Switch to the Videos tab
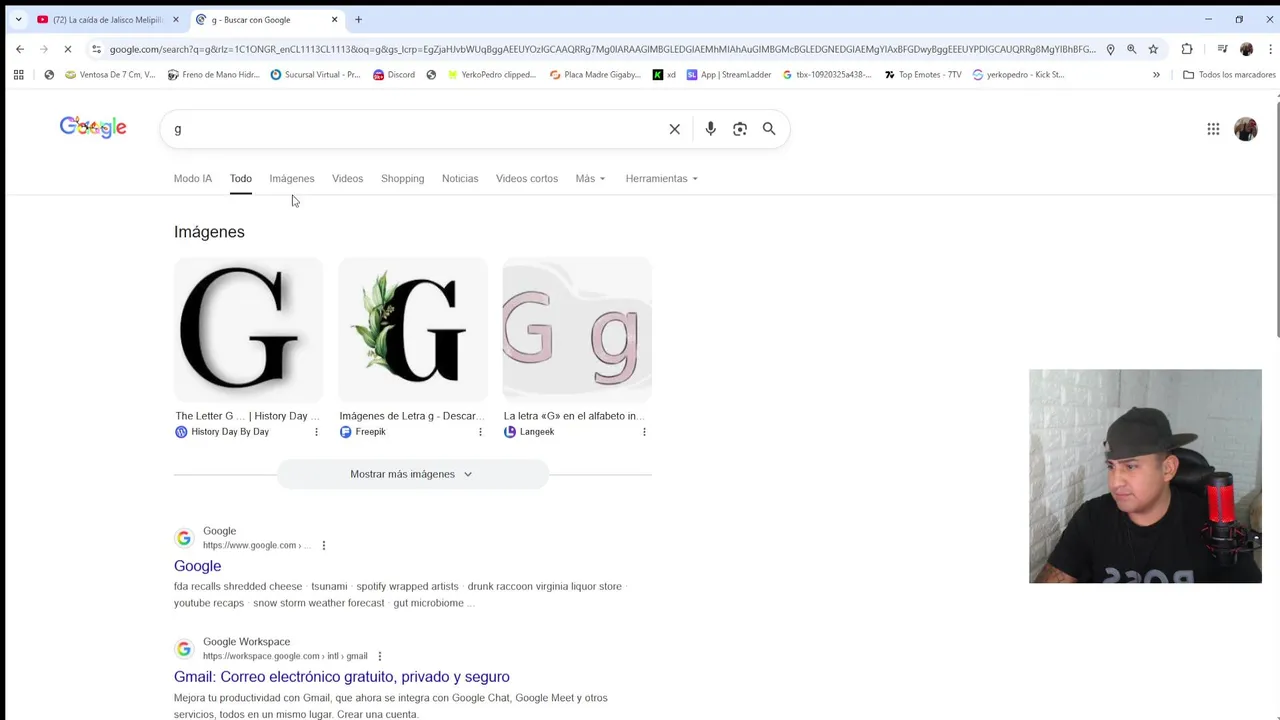 (348, 178)
